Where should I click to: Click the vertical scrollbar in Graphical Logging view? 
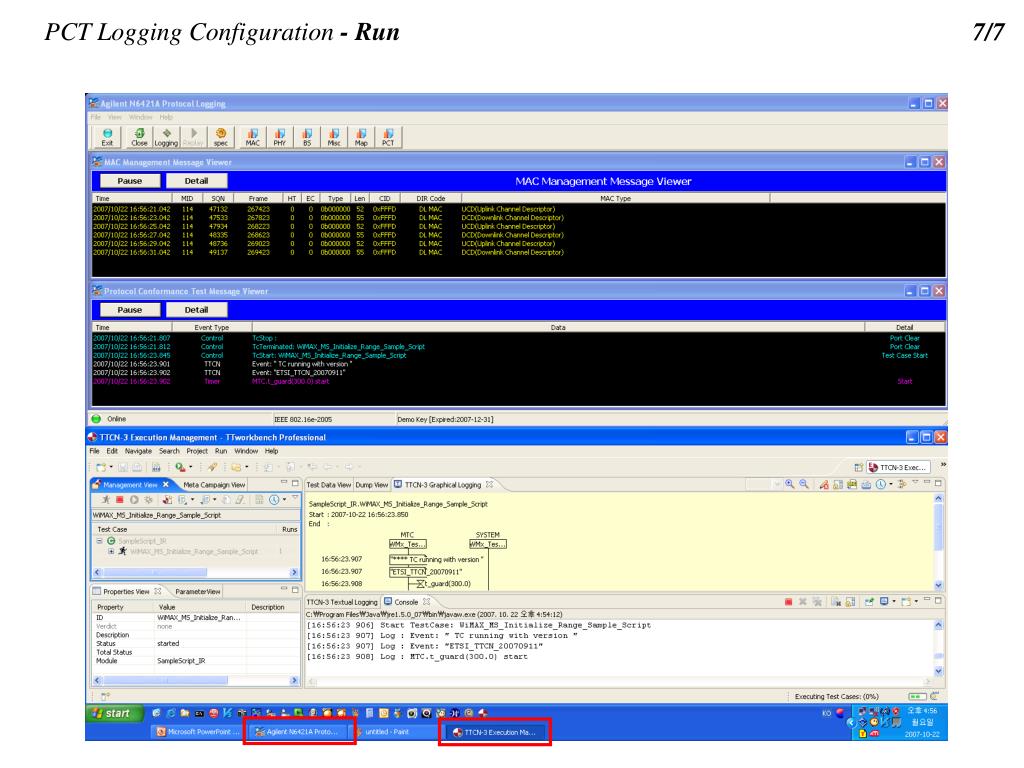(938, 541)
